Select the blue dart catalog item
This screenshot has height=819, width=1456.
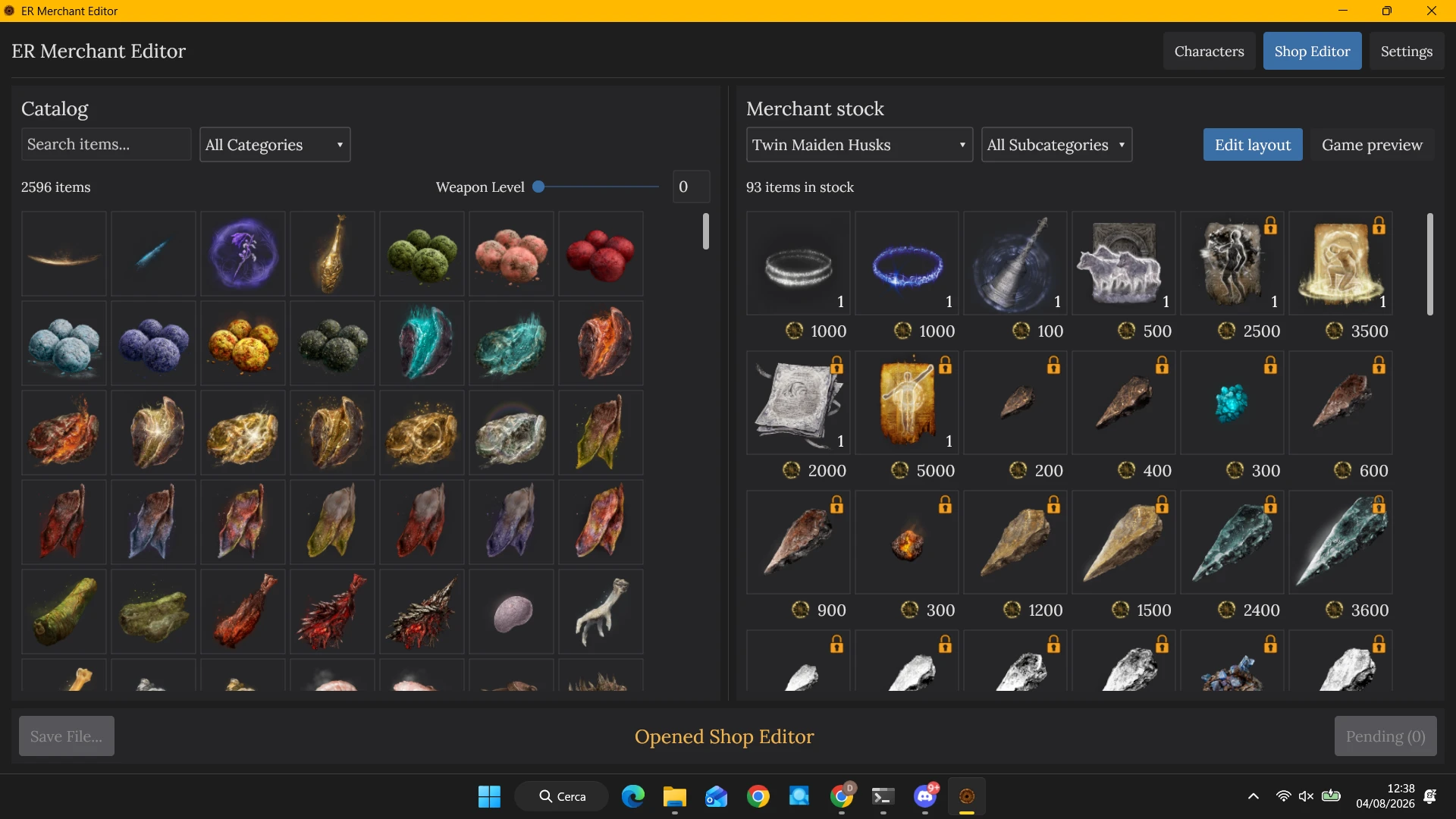click(153, 253)
